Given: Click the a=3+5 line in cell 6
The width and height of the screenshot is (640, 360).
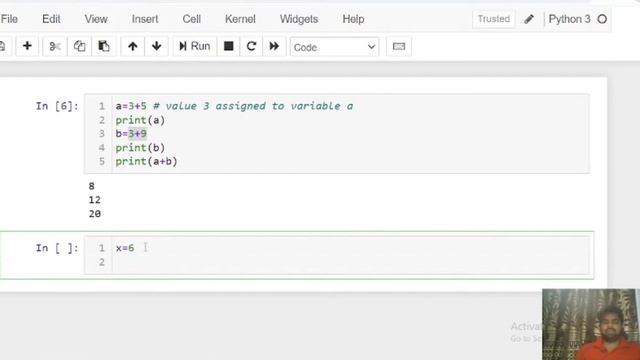Looking at the screenshot, I should pyautogui.click(x=234, y=106).
